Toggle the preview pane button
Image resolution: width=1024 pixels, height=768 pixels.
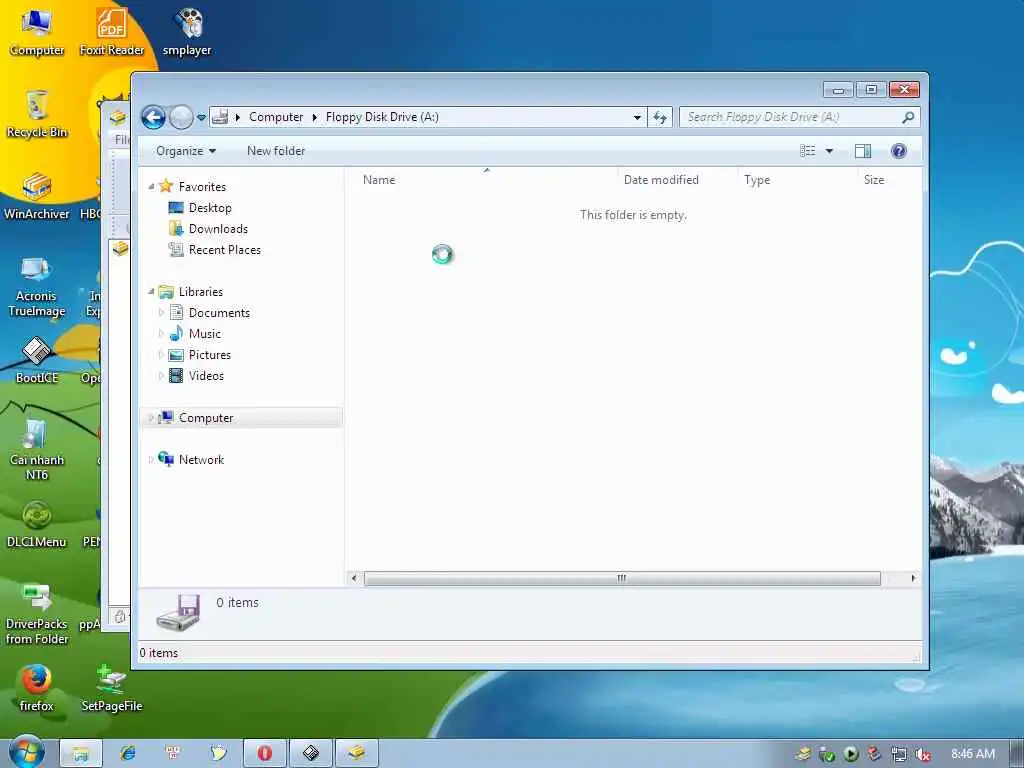coord(863,151)
